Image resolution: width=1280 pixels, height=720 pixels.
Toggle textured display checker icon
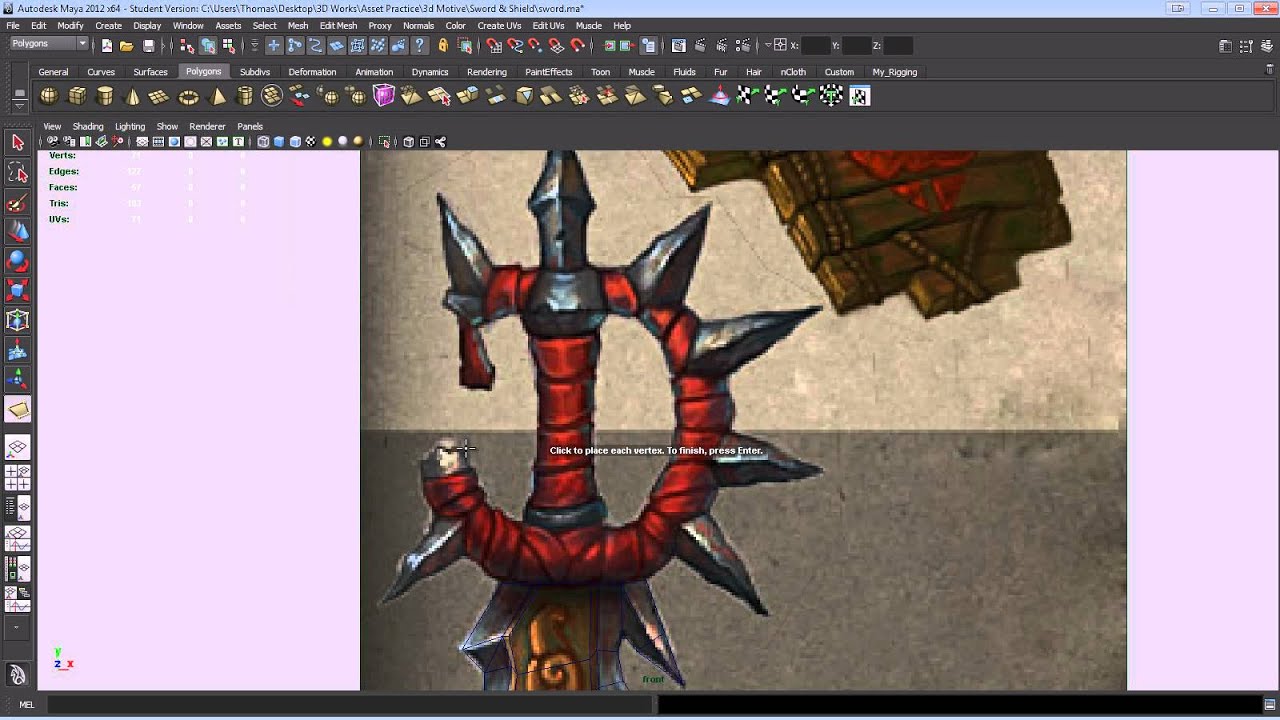[x=311, y=142]
